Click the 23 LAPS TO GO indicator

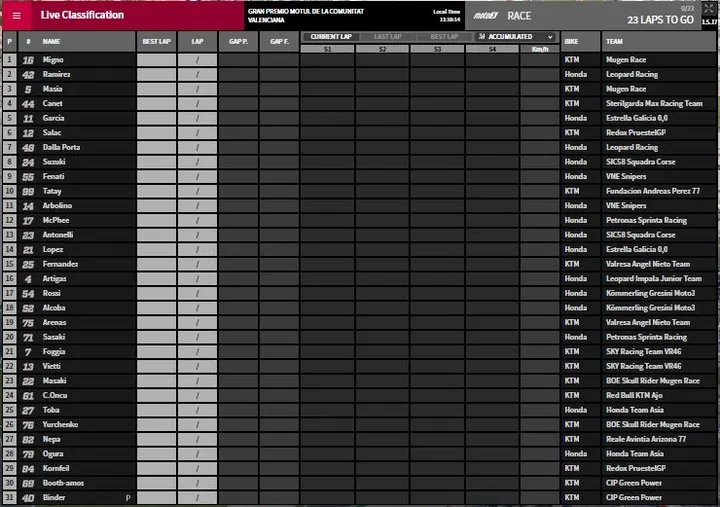click(x=660, y=20)
